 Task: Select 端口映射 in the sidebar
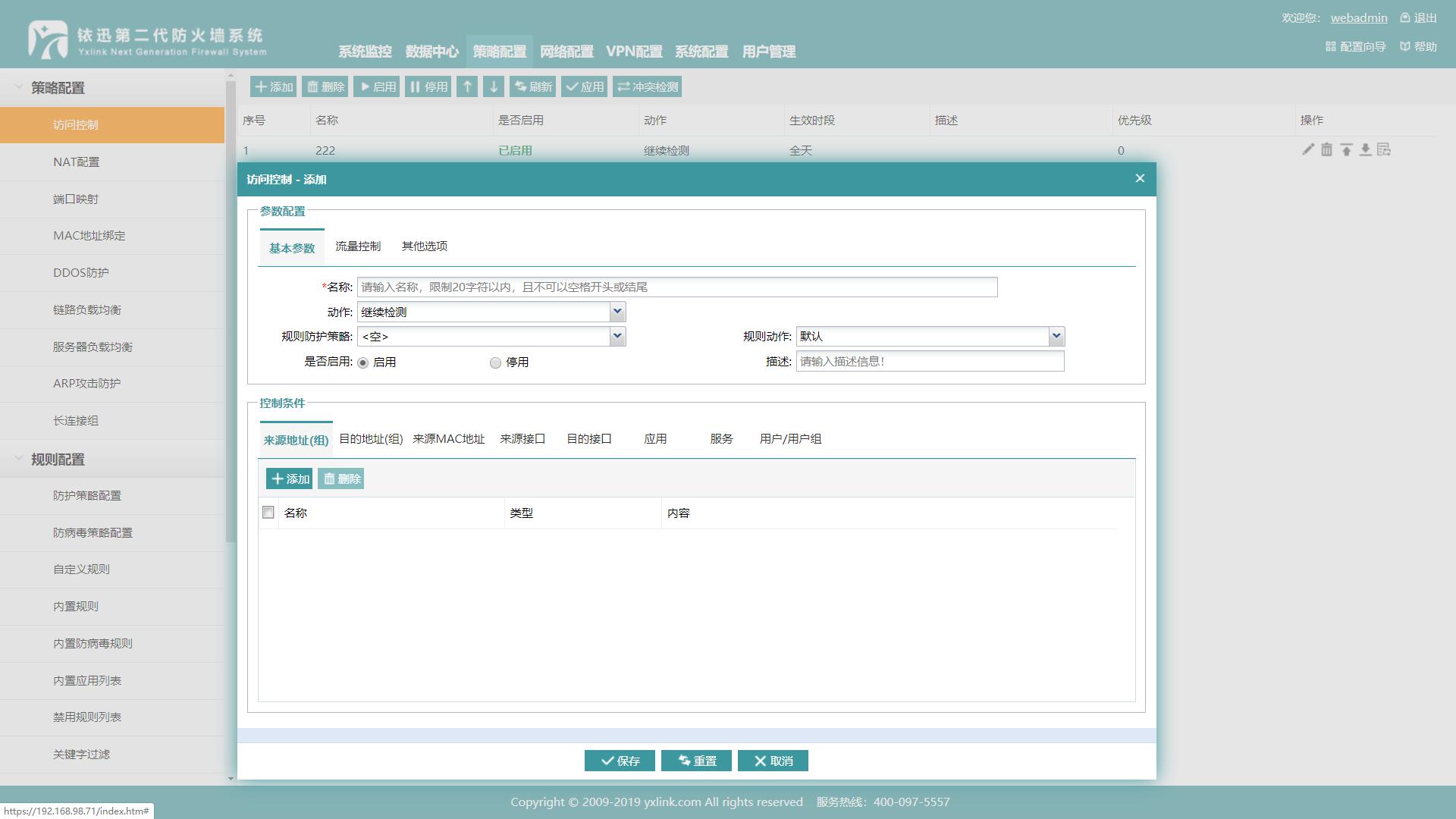(x=112, y=199)
